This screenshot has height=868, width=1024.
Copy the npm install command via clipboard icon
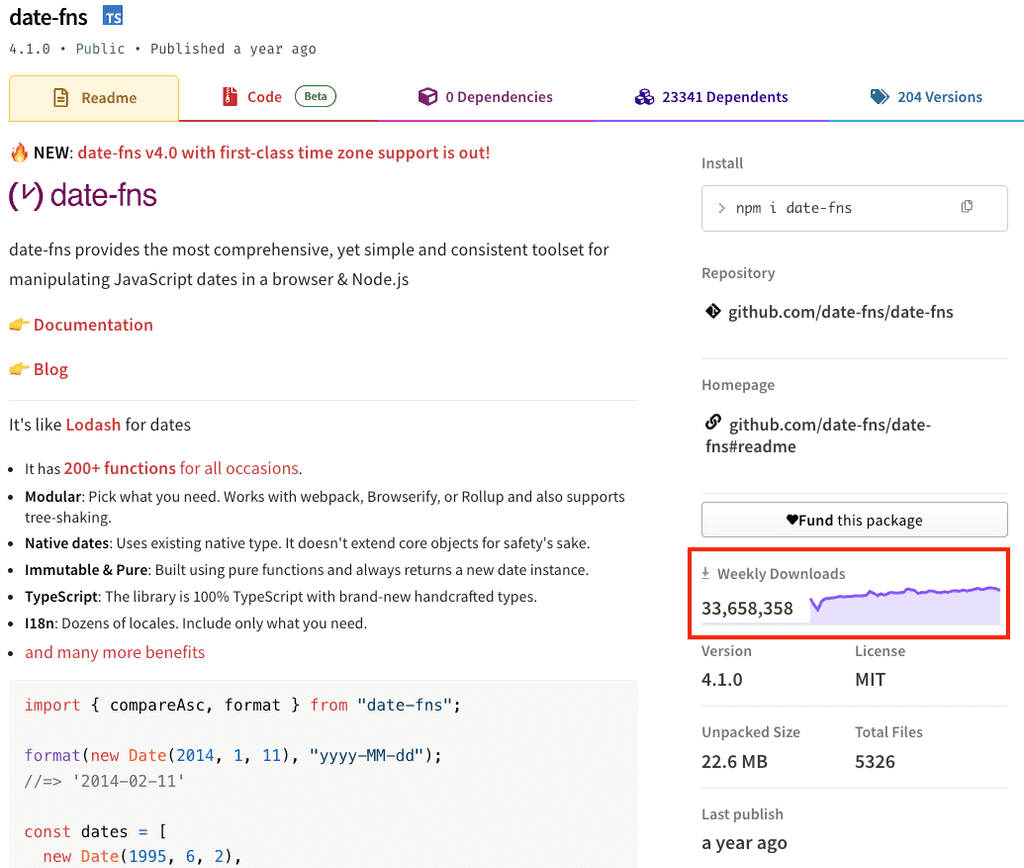(966, 205)
